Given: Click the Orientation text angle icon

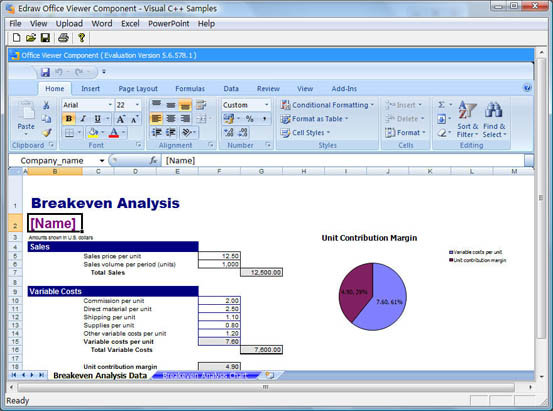Looking at the screenshot, I should tap(187, 133).
